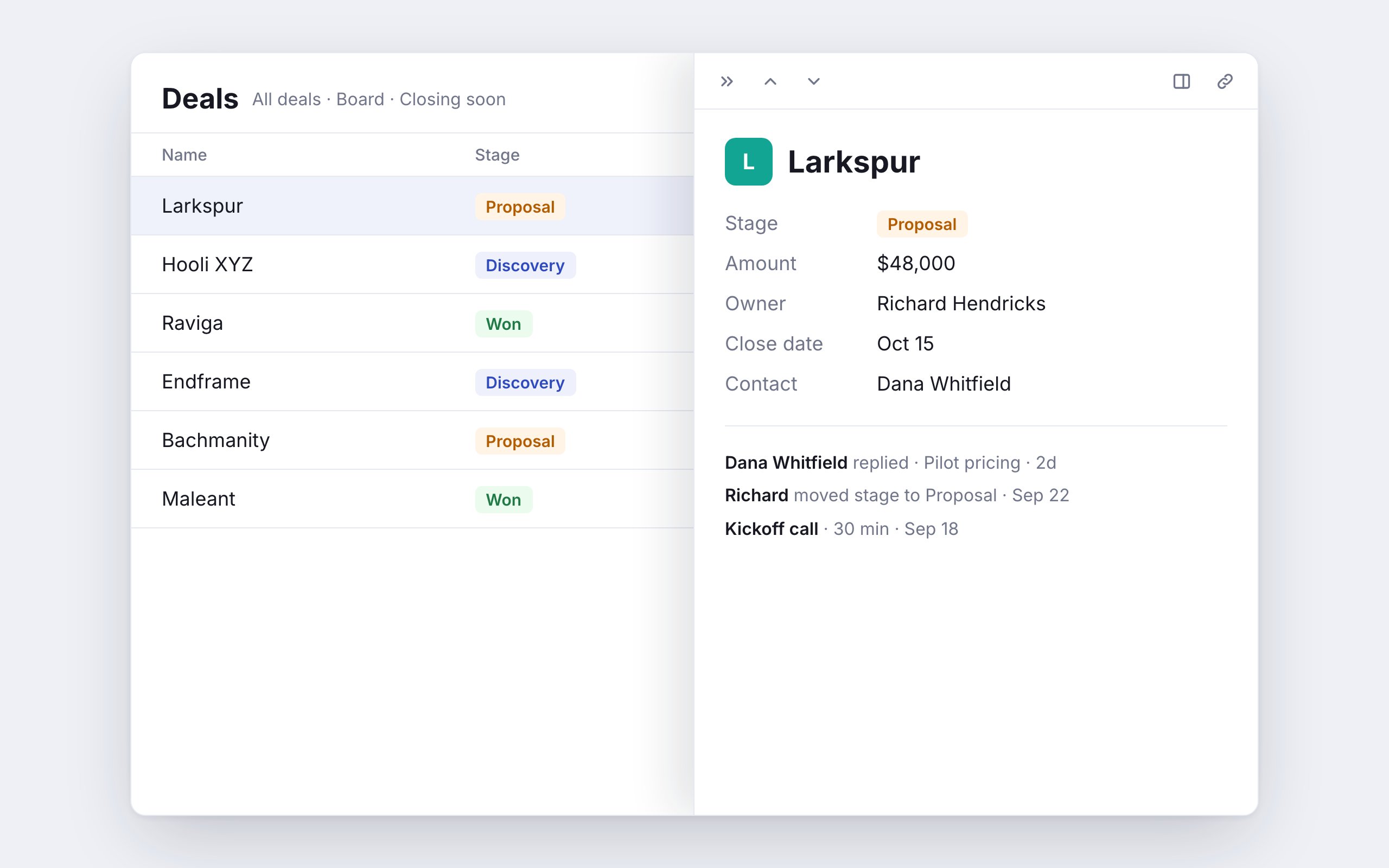Copy link to deal icon
Image resolution: width=1389 pixels, height=868 pixels.
(1225, 81)
